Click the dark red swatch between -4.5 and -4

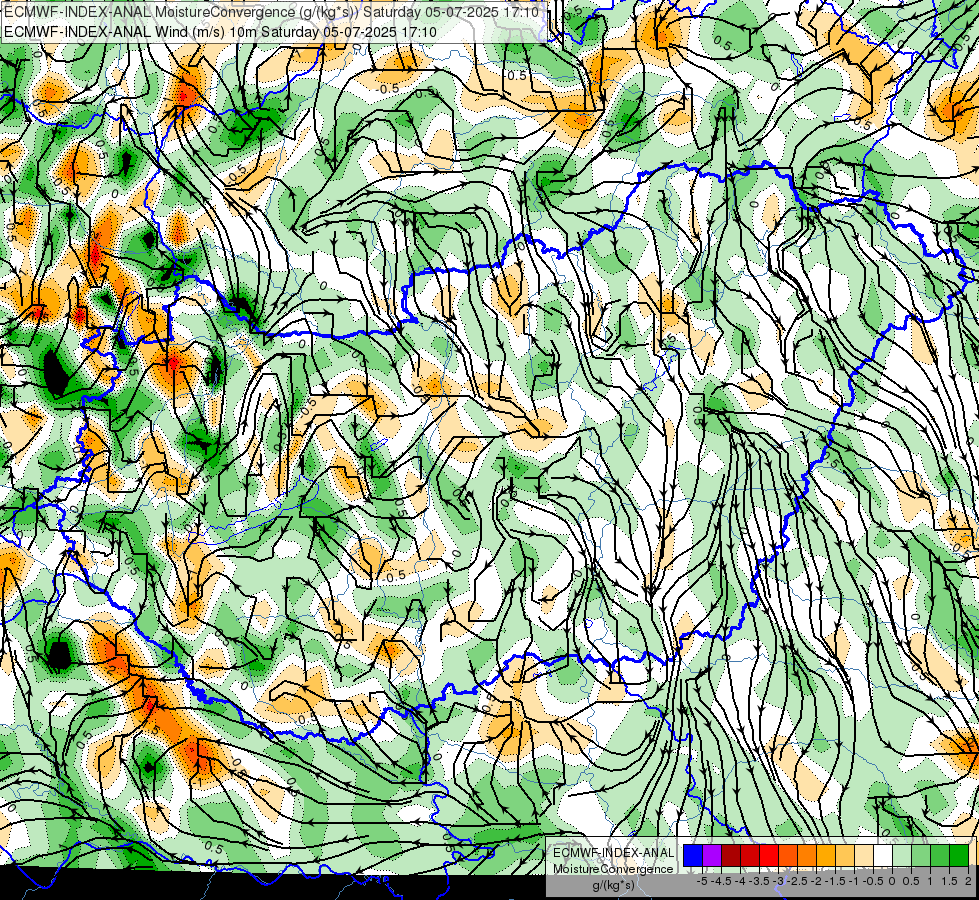pos(731,856)
